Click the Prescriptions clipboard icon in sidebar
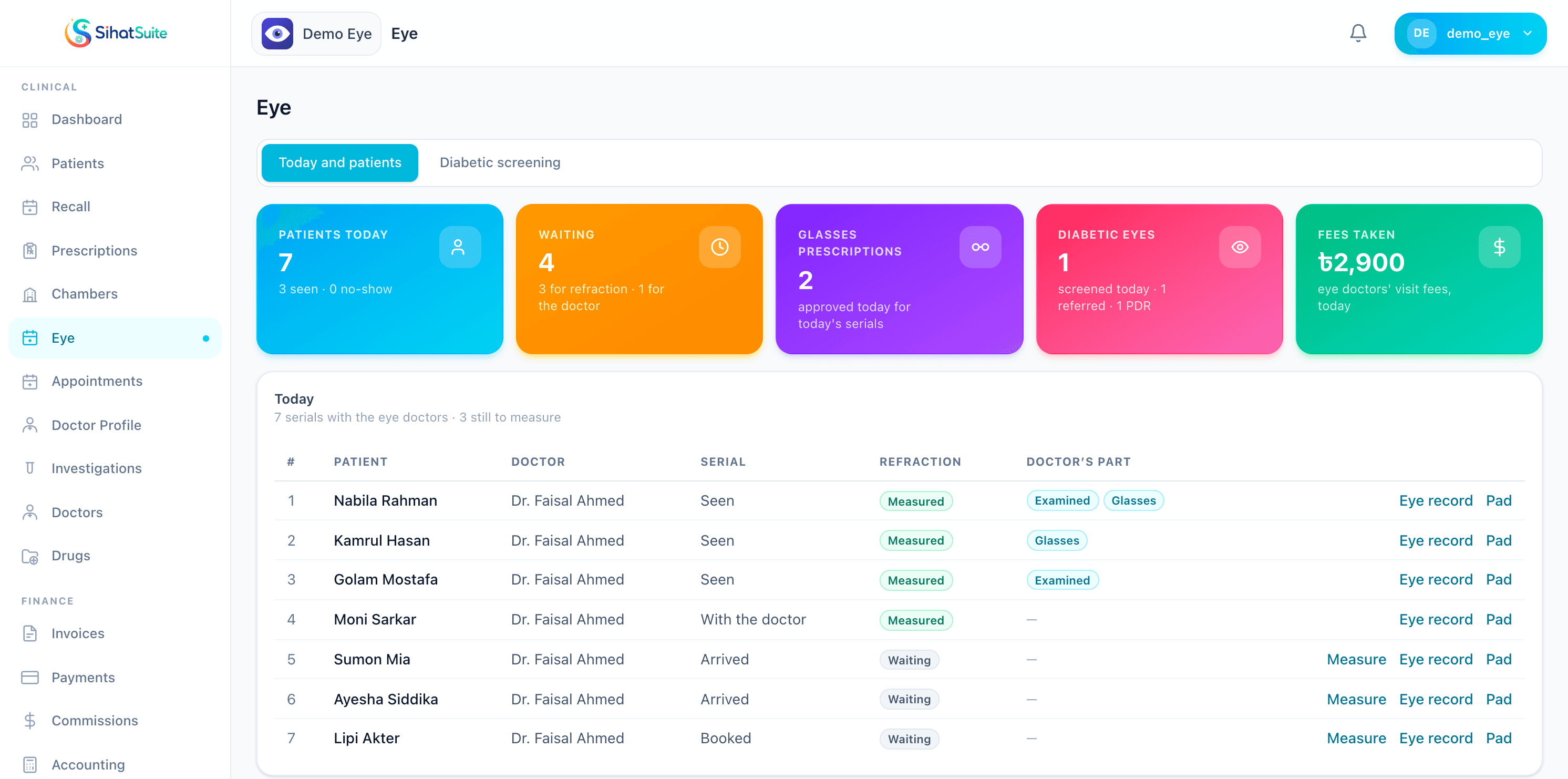 pos(30,250)
